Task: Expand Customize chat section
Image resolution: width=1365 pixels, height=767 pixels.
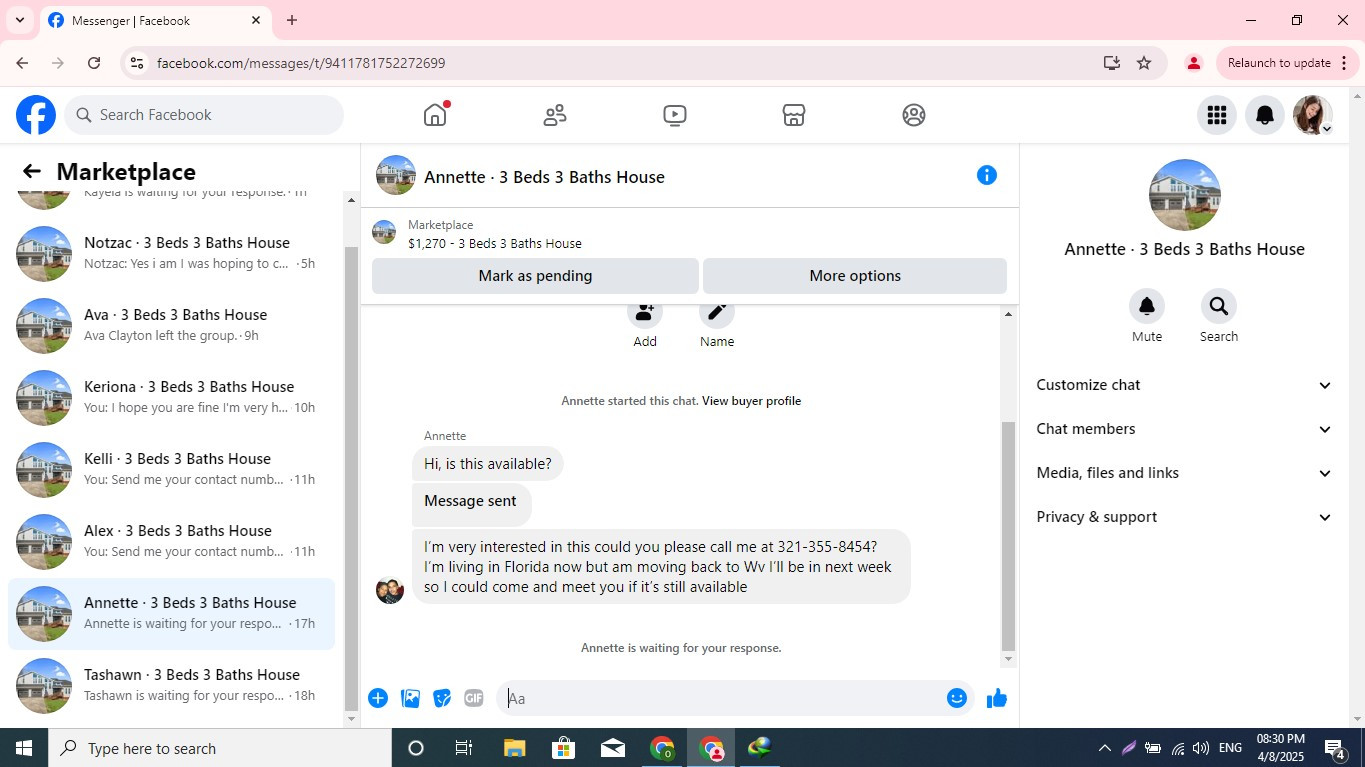Action: coord(1184,385)
